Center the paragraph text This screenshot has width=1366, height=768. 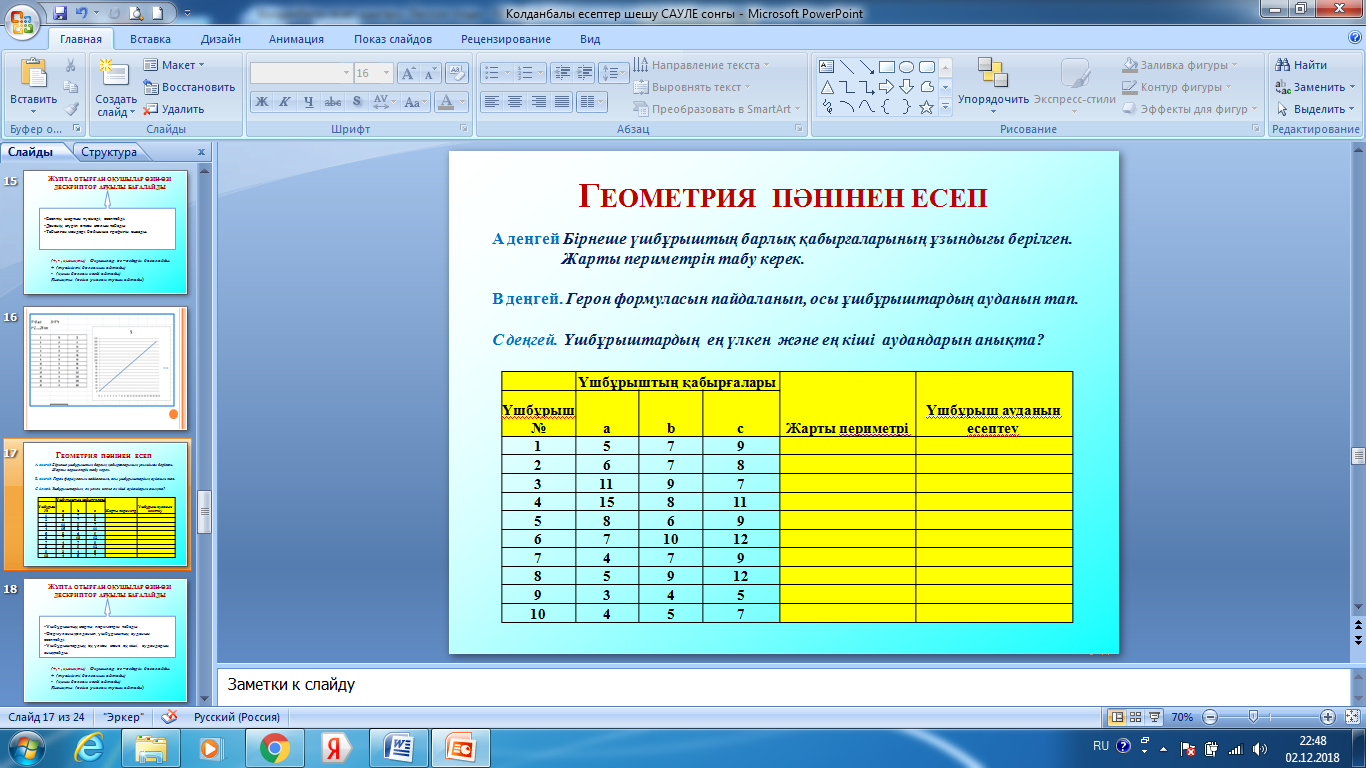coord(515,101)
